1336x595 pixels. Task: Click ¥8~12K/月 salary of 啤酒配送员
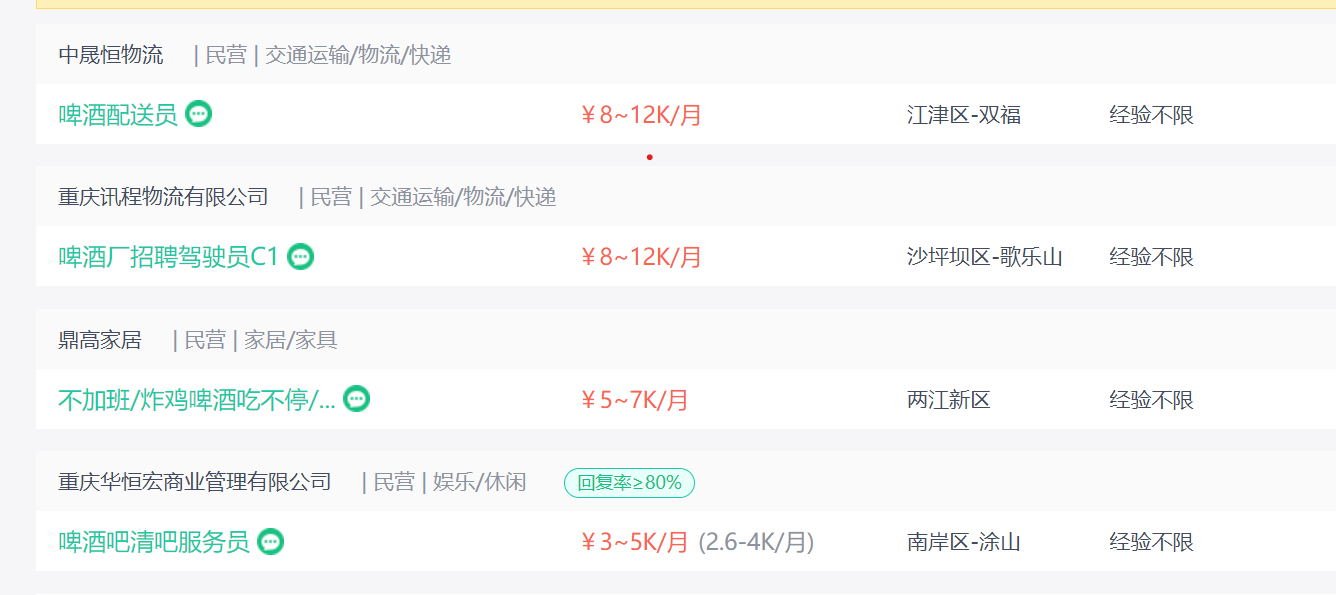click(641, 115)
